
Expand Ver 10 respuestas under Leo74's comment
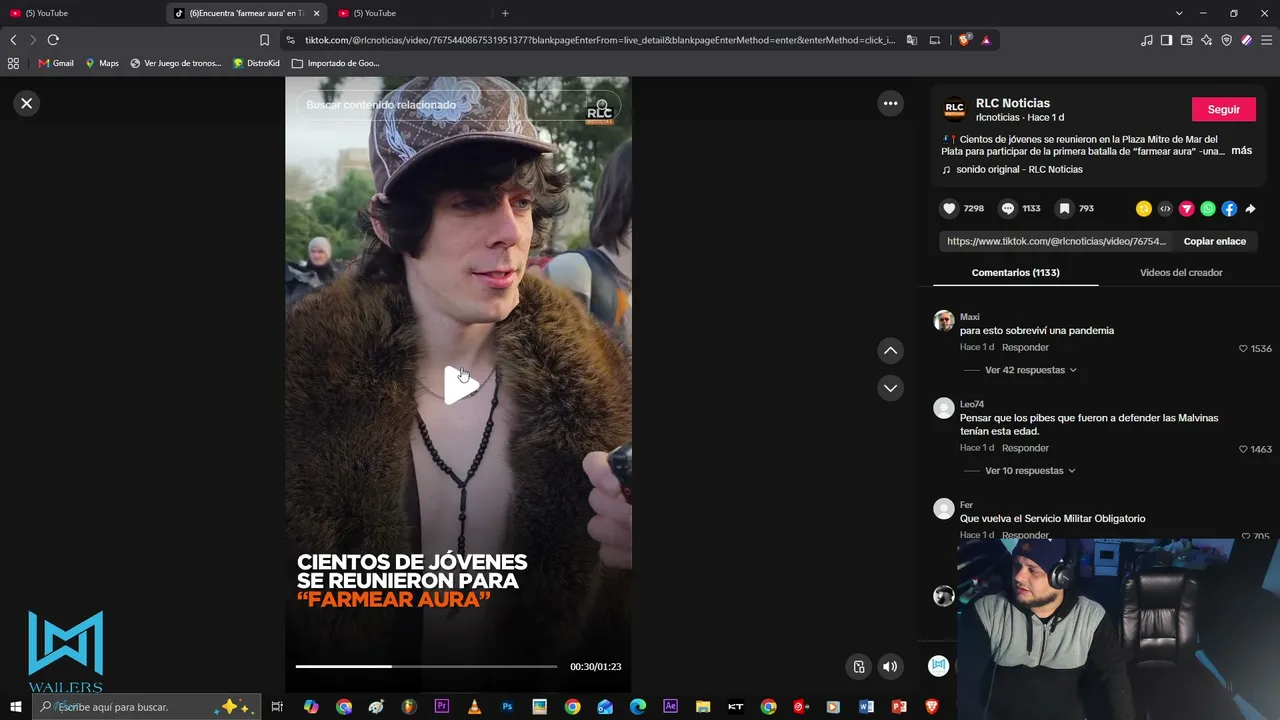coord(1030,471)
